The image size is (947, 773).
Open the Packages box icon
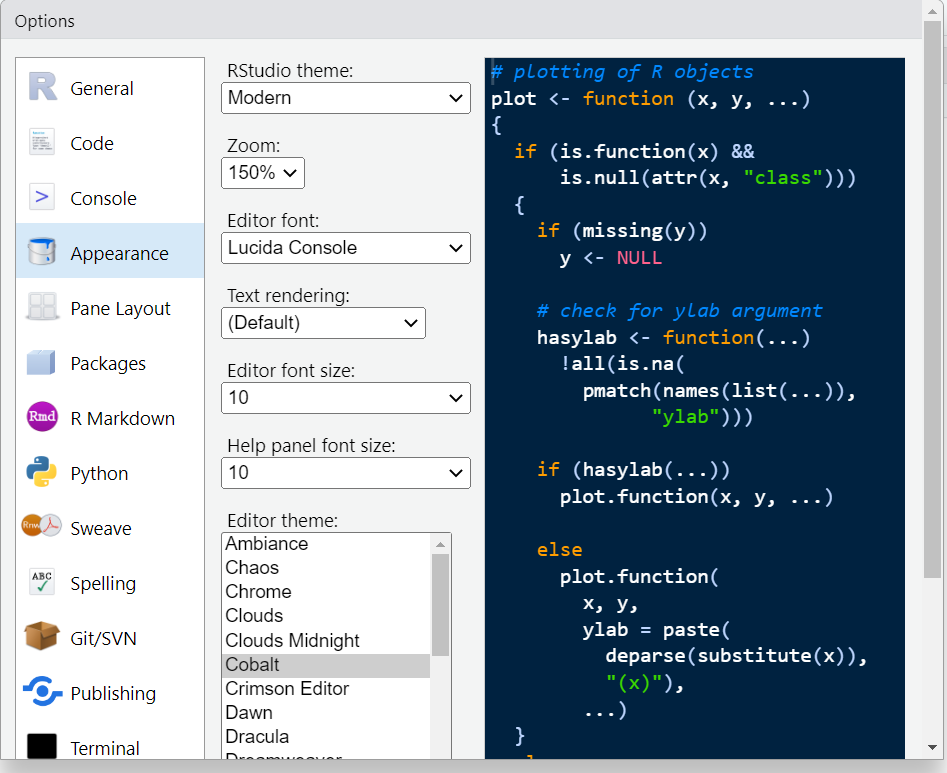[x=42, y=363]
